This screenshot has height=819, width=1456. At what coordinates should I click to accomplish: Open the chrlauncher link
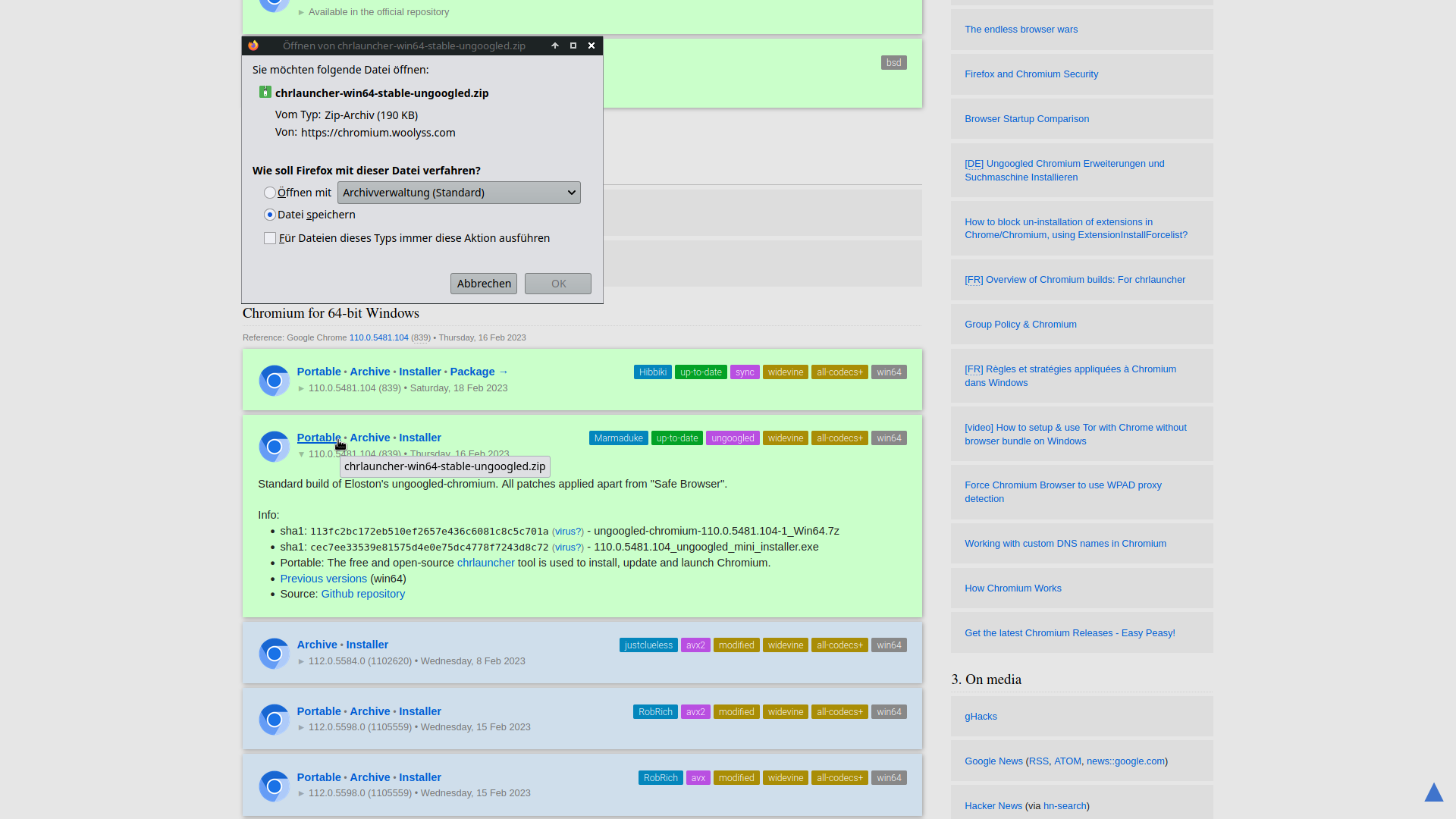tap(486, 563)
